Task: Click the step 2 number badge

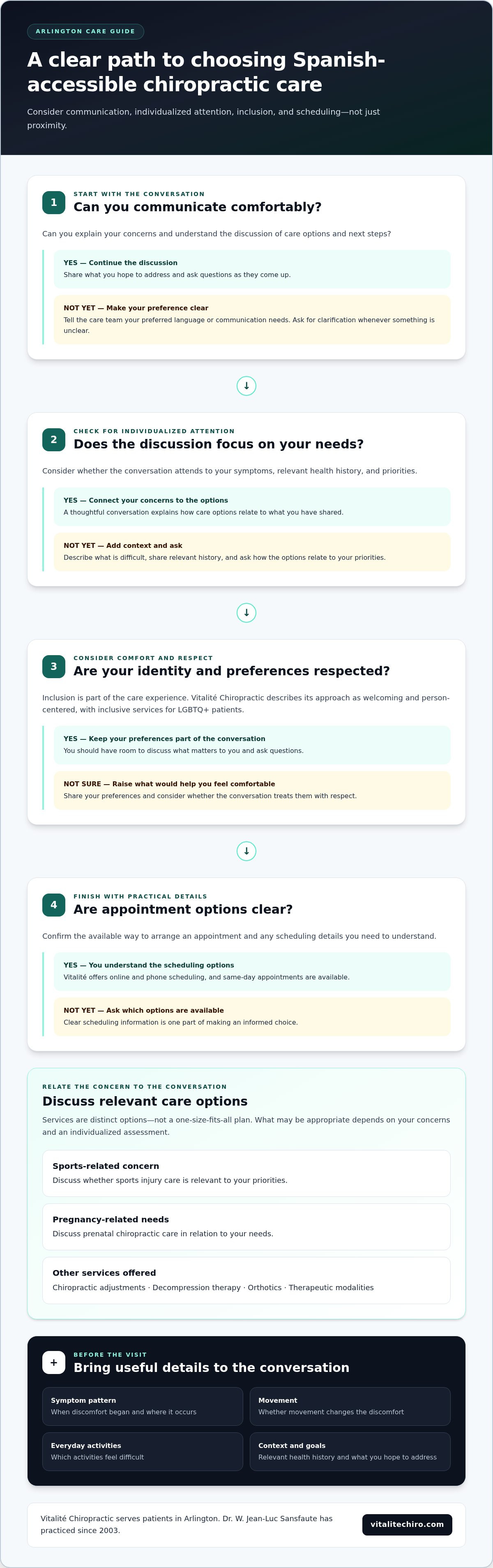Action: [53, 440]
